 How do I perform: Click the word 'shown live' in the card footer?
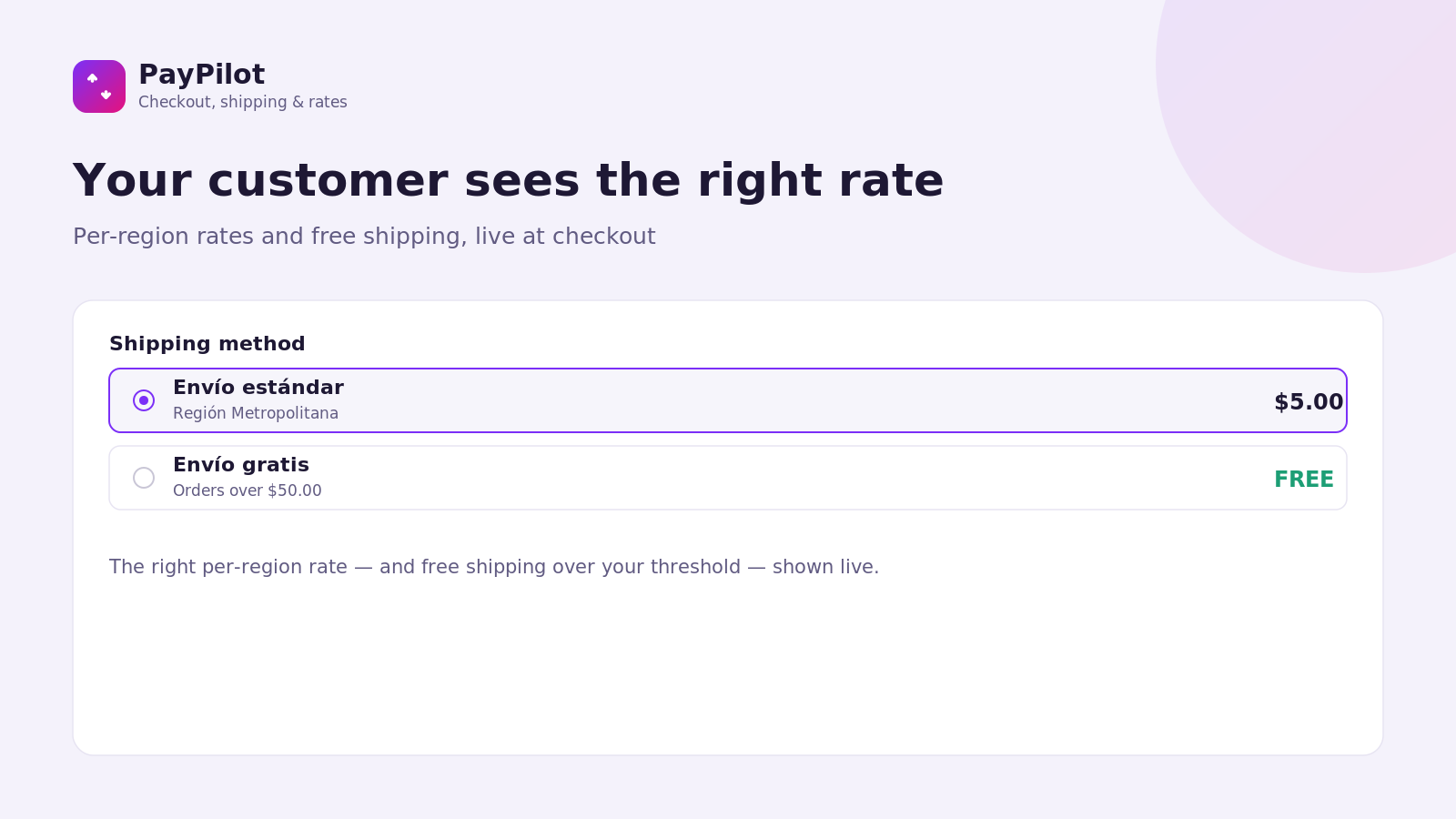click(x=823, y=567)
